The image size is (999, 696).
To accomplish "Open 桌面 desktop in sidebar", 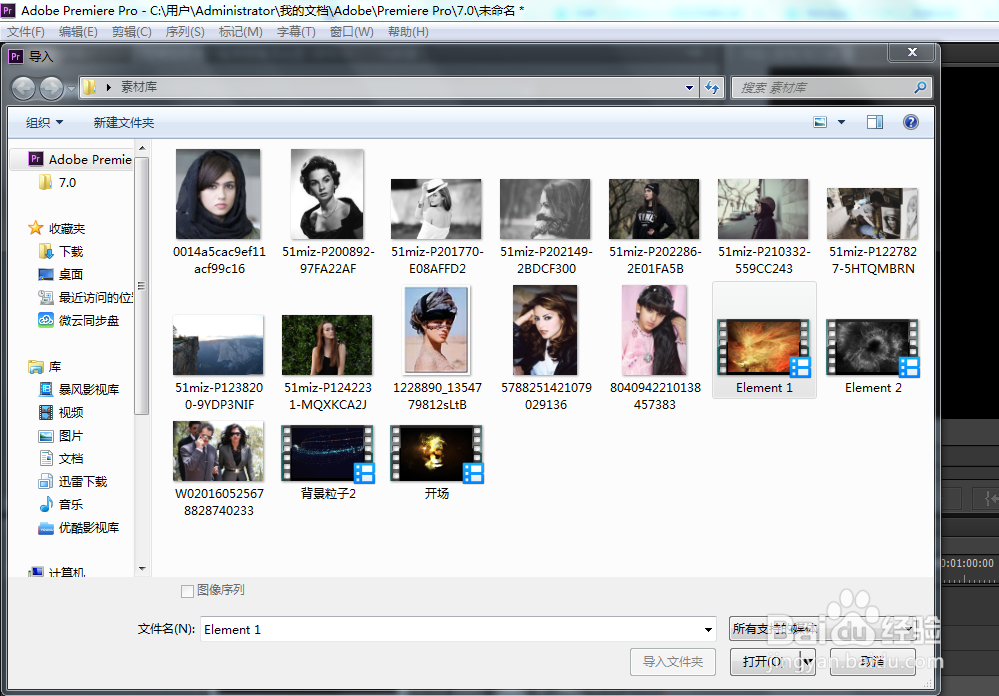I will [x=61, y=275].
